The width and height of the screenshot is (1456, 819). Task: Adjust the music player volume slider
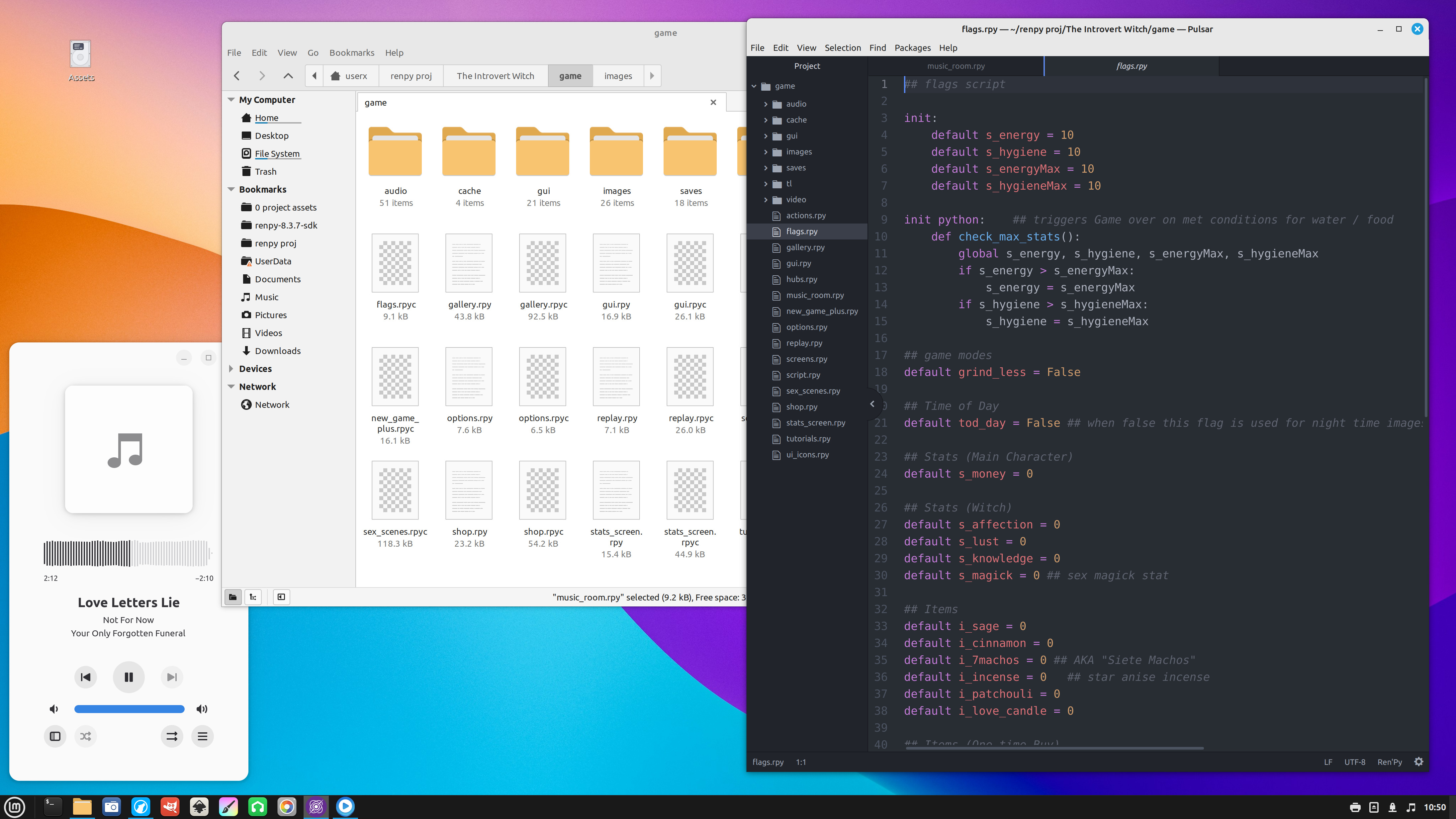[129, 709]
